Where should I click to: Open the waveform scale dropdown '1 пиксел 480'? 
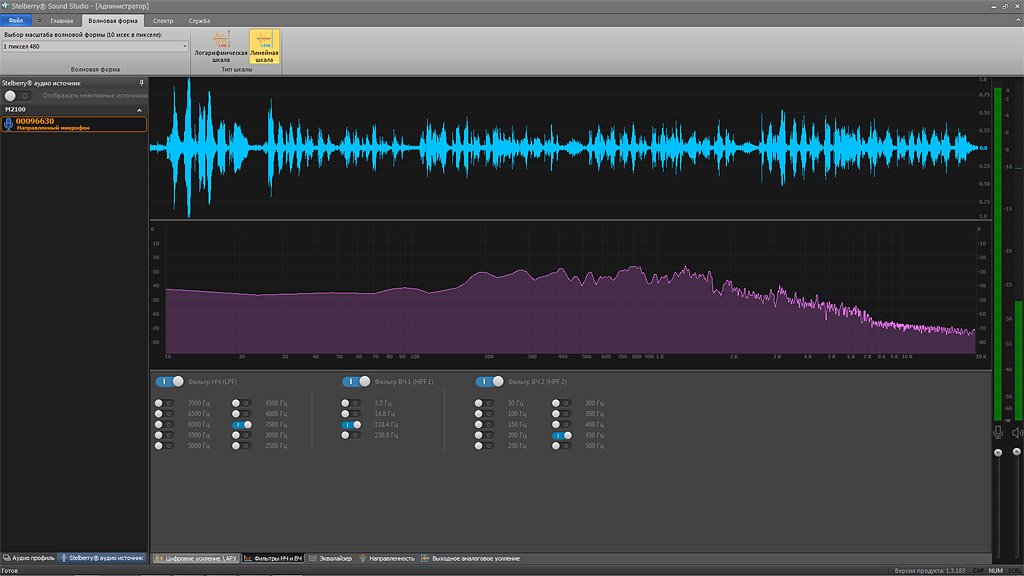95,46
